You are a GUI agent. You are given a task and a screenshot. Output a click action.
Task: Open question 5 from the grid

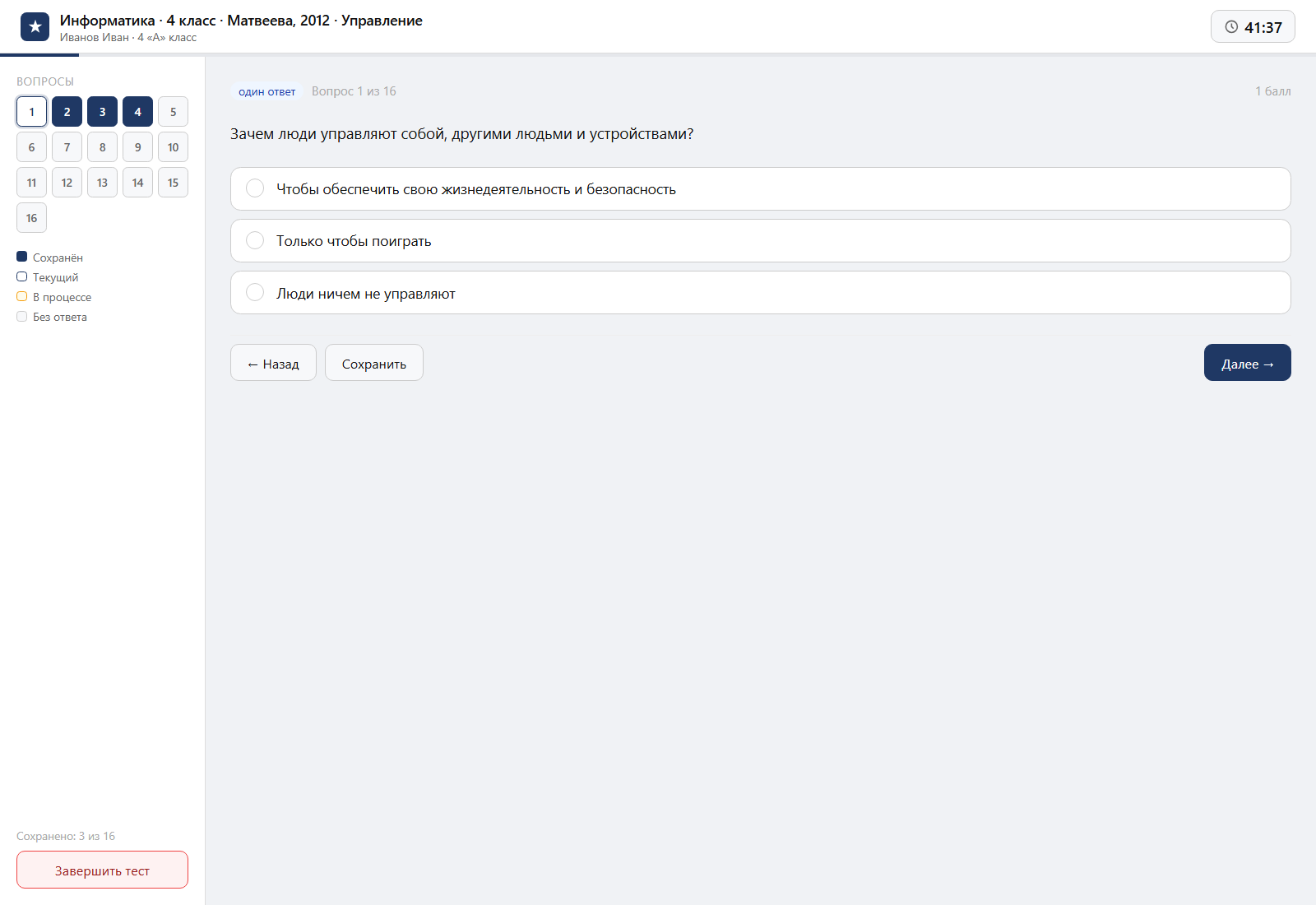pyautogui.click(x=173, y=112)
